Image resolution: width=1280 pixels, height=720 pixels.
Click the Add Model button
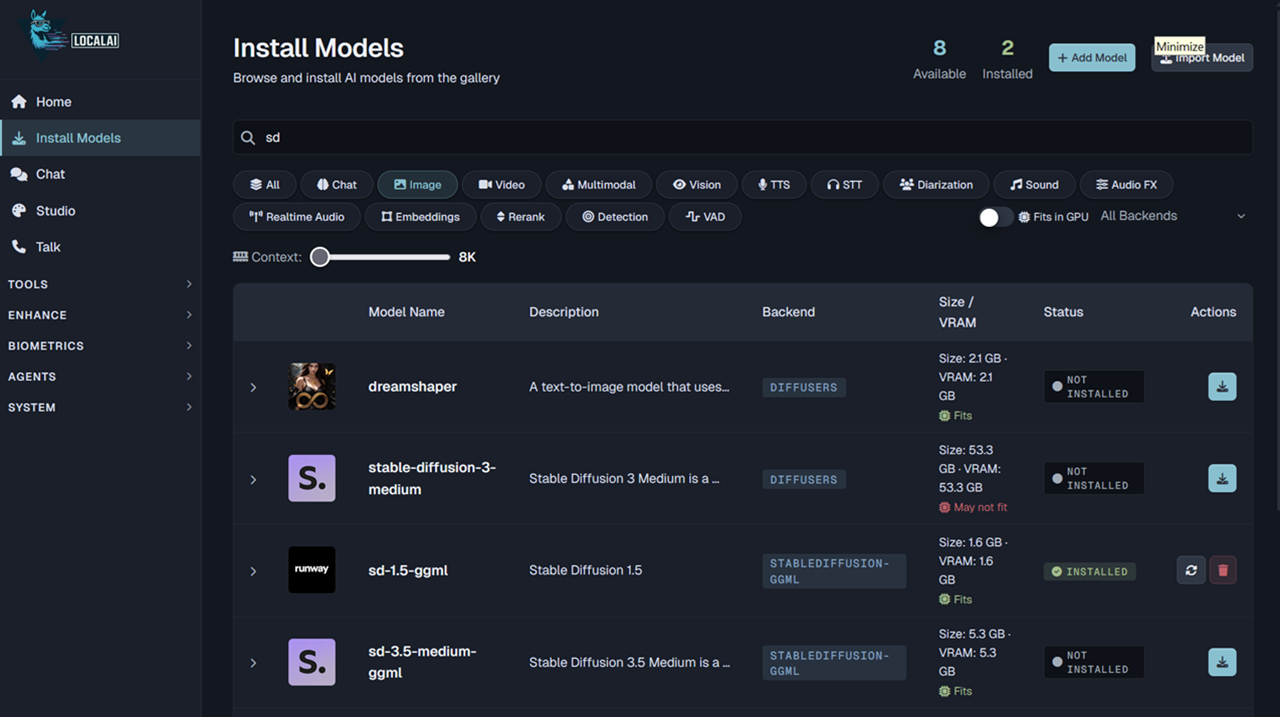(1092, 58)
